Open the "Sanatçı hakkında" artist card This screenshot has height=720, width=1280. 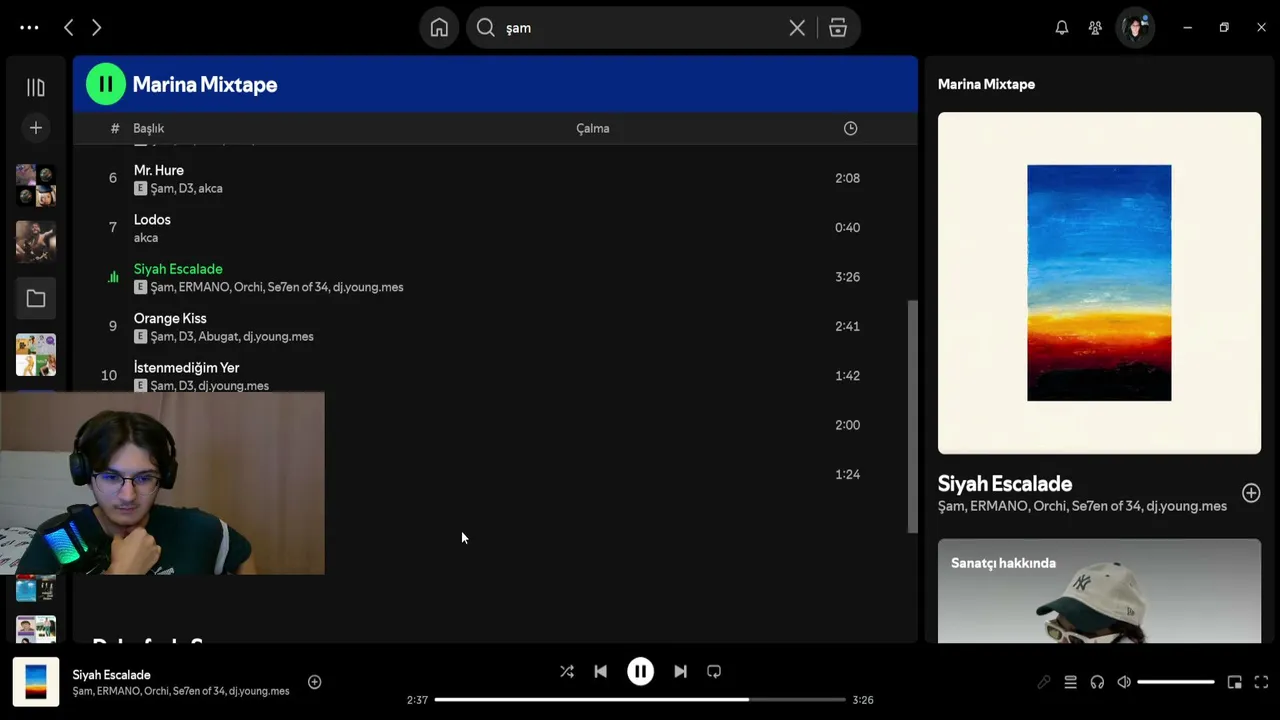coord(1099,591)
